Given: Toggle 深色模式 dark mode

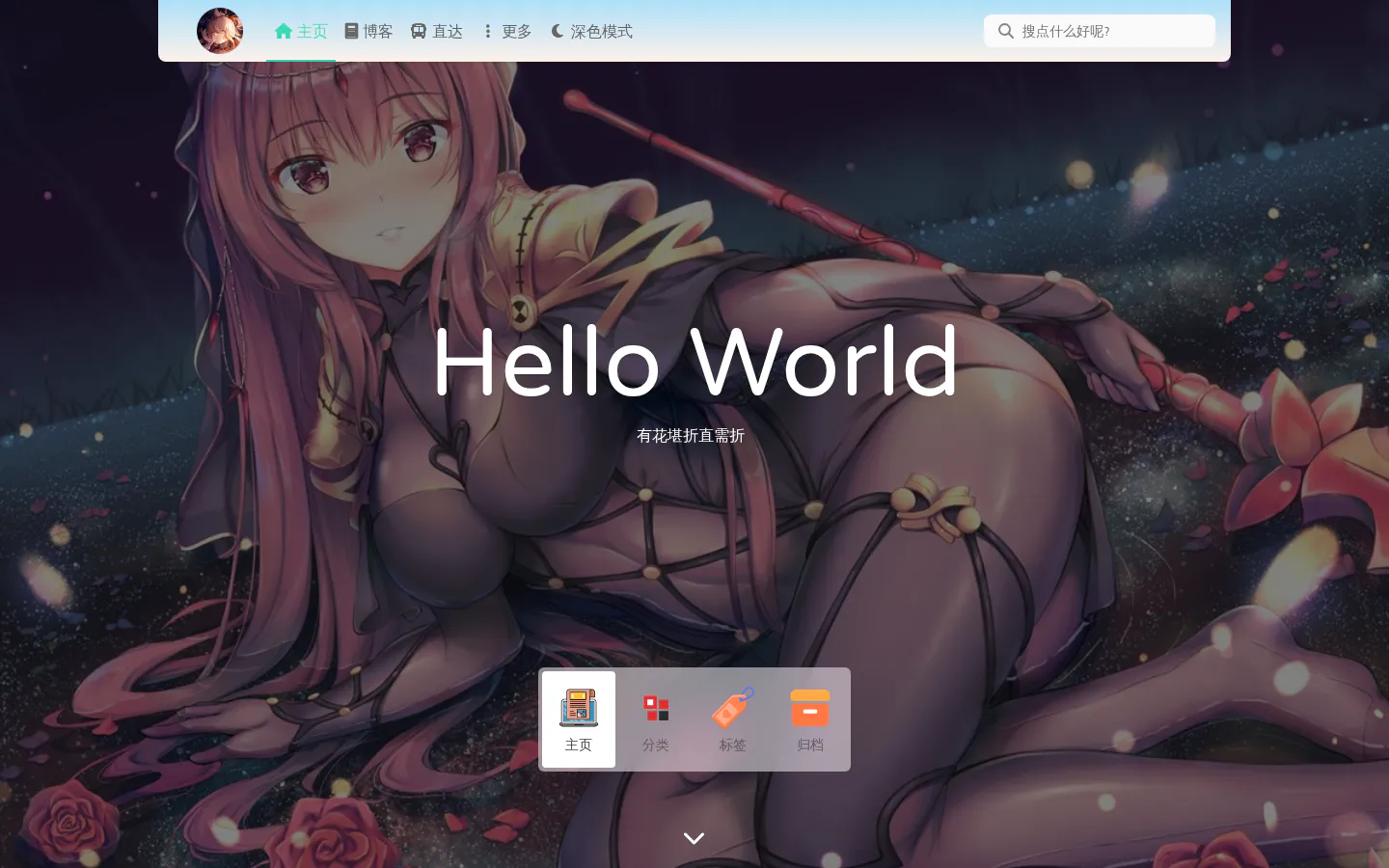Looking at the screenshot, I should tap(591, 31).
